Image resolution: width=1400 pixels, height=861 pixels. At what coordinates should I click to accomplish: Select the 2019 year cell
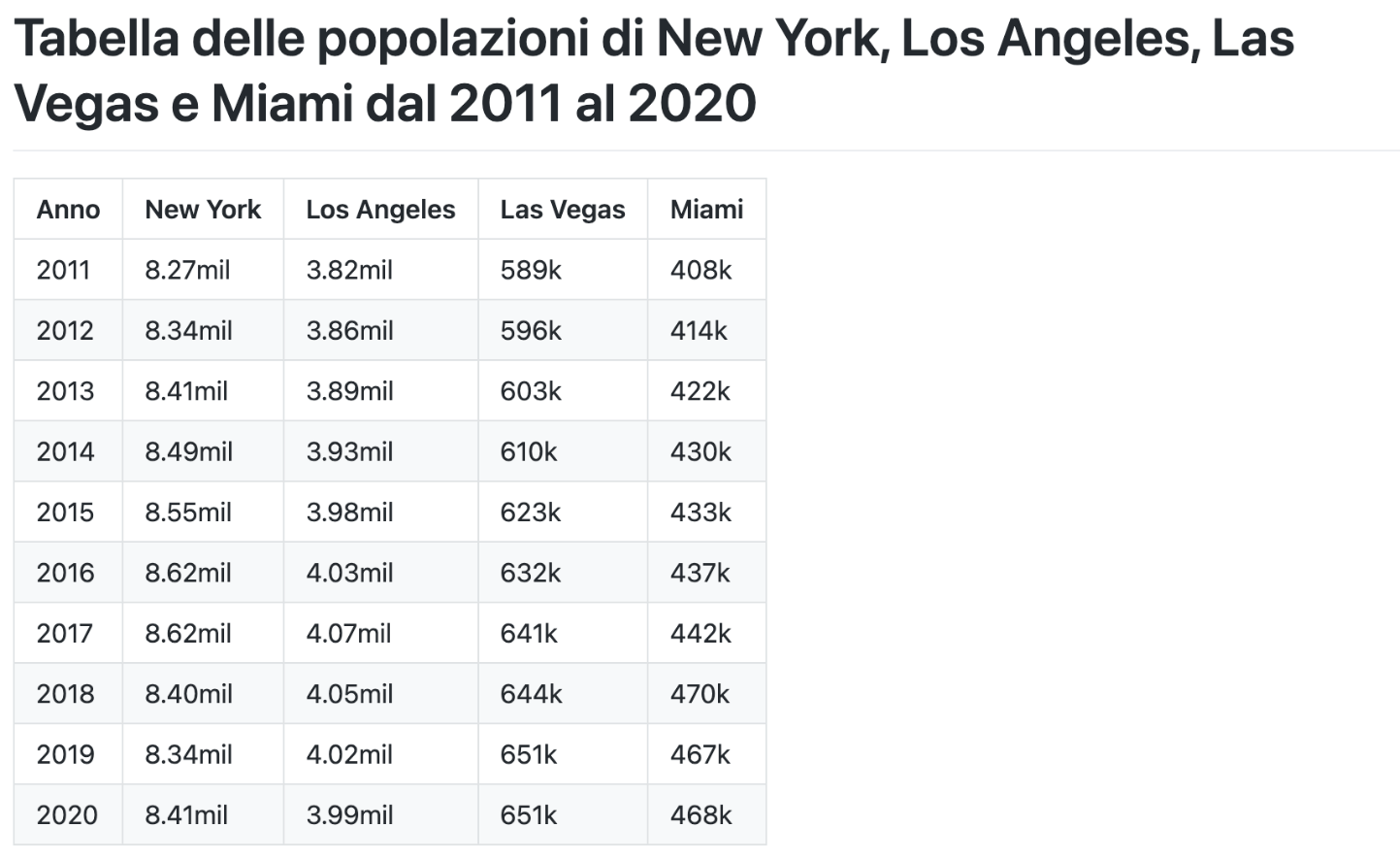click(x=65, y=754)
